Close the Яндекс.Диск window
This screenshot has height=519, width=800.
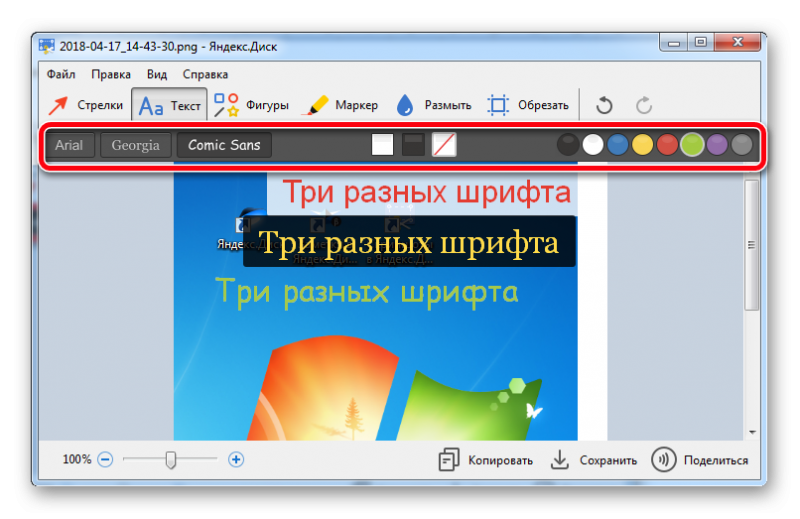(737, 43)
